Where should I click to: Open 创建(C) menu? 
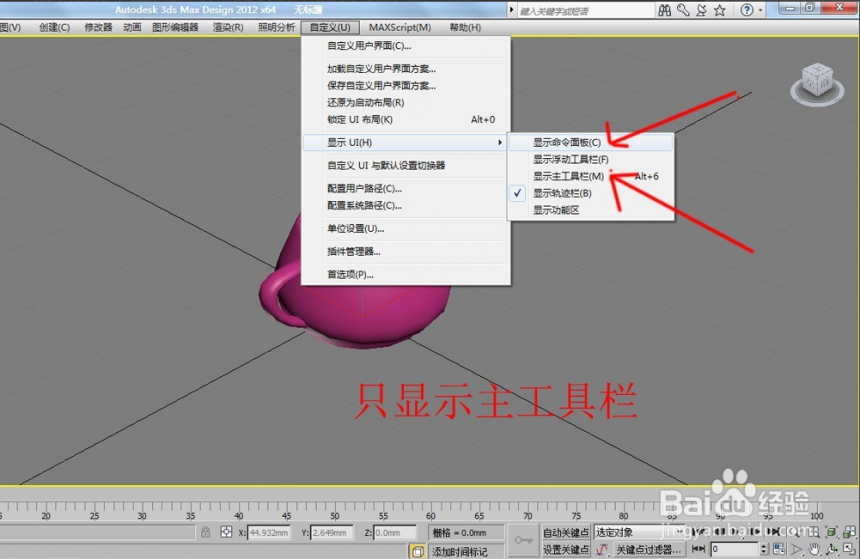pyautogui.click(x=54, y=27)
